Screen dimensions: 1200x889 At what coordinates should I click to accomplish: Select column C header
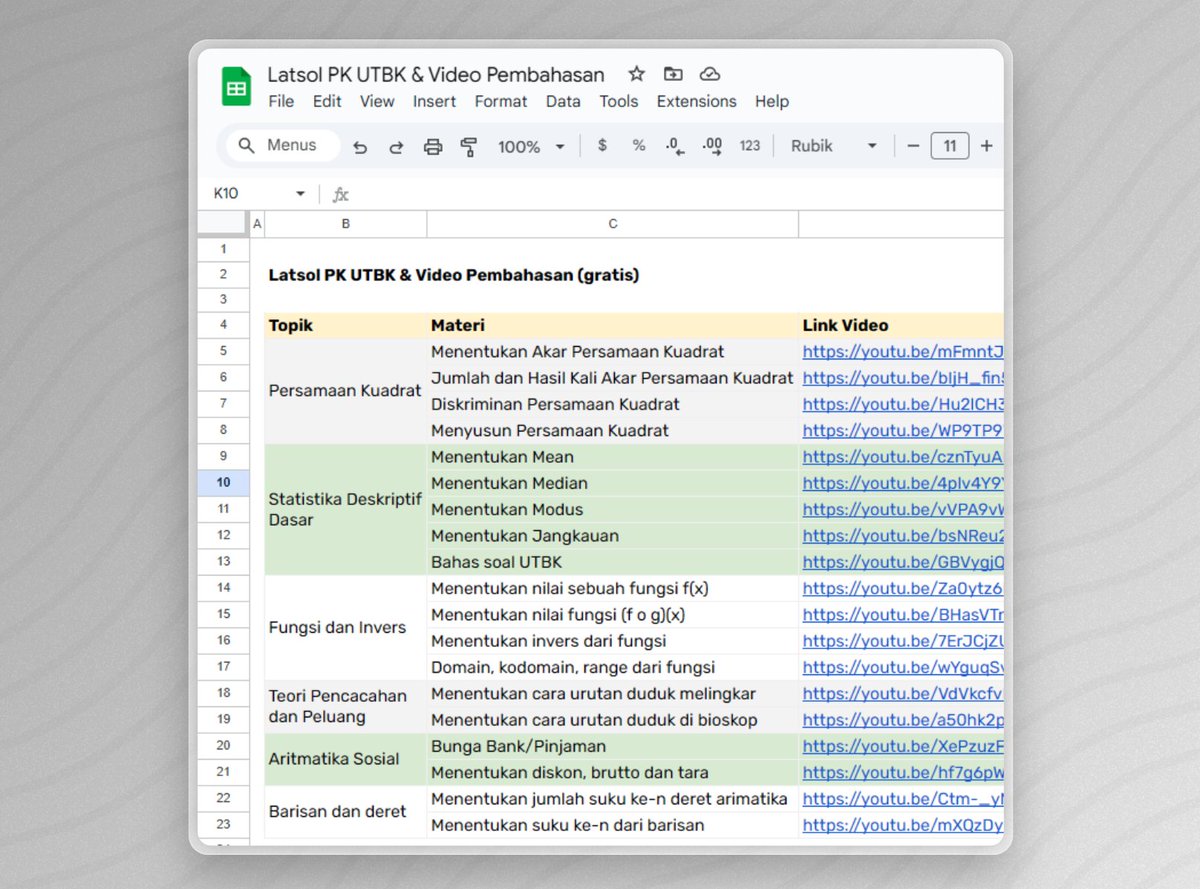click(x=613, y=224)
